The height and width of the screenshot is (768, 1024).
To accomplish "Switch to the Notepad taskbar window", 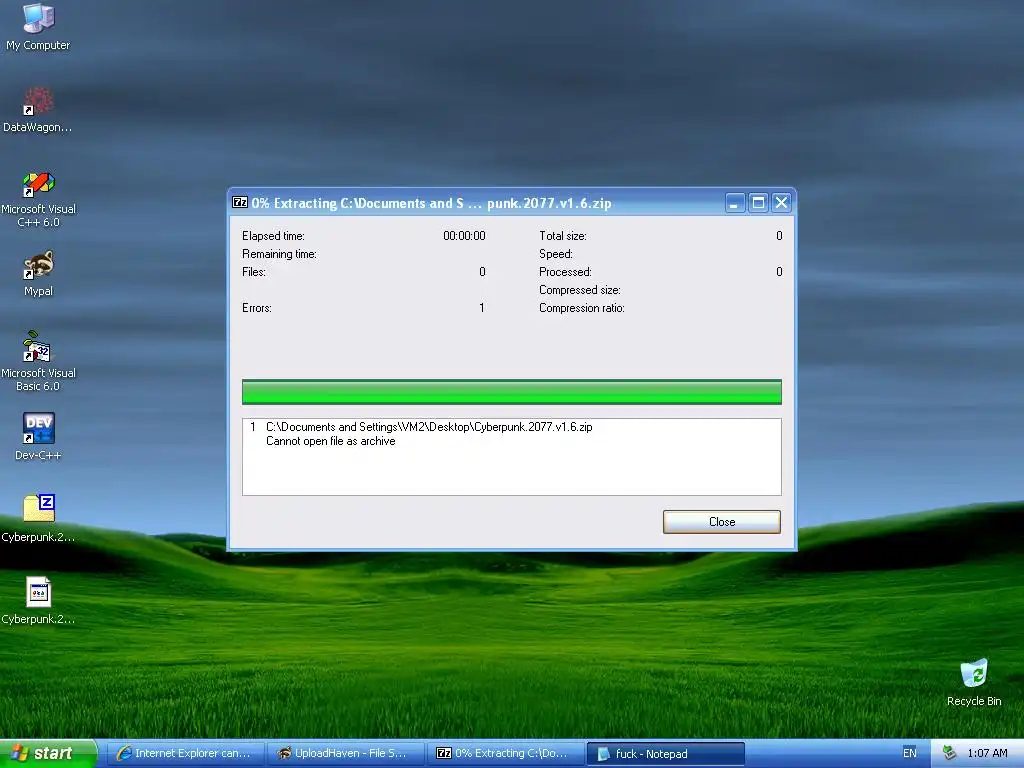I will (x=665, y=754).
